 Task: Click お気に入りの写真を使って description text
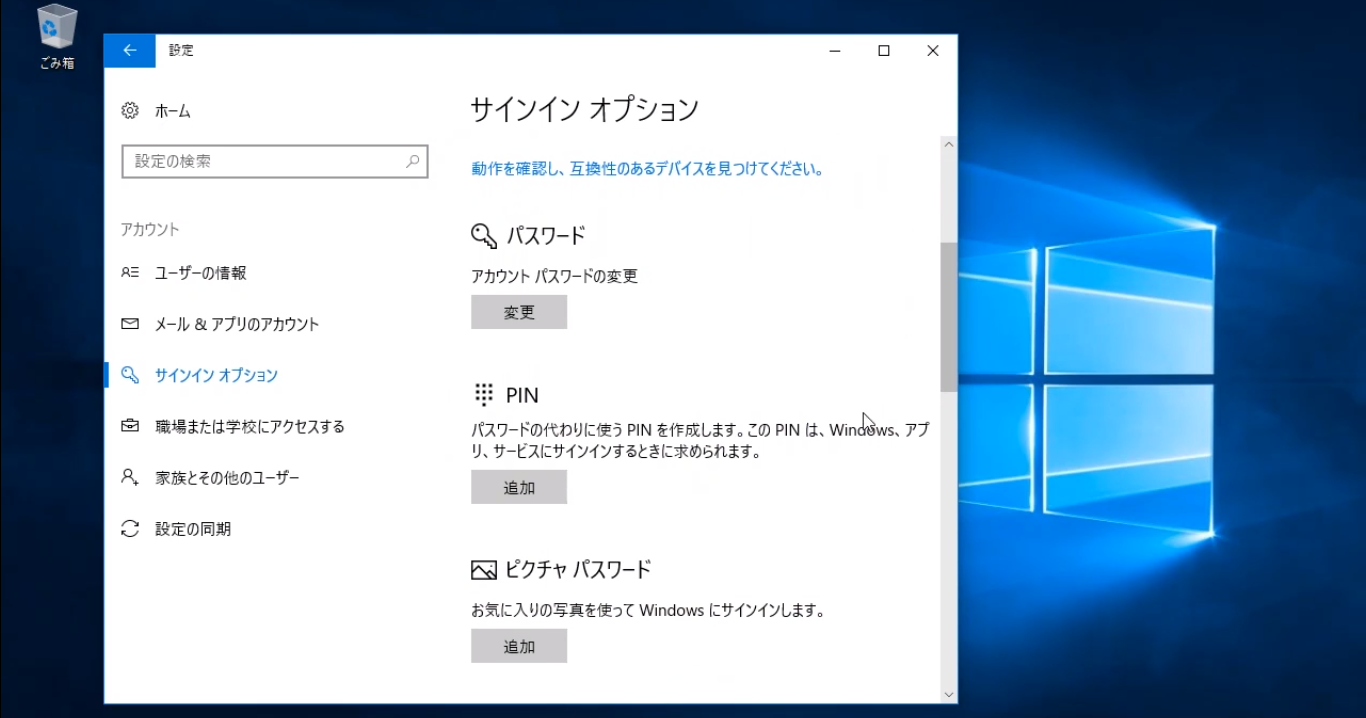[647, 610]
